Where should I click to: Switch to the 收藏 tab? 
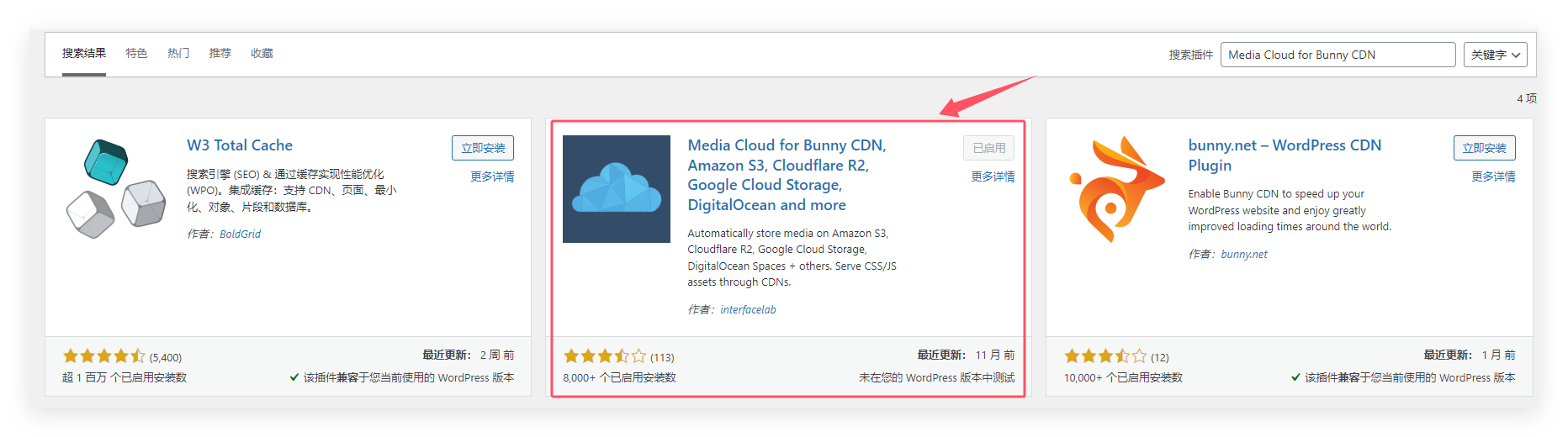(262, 53)
